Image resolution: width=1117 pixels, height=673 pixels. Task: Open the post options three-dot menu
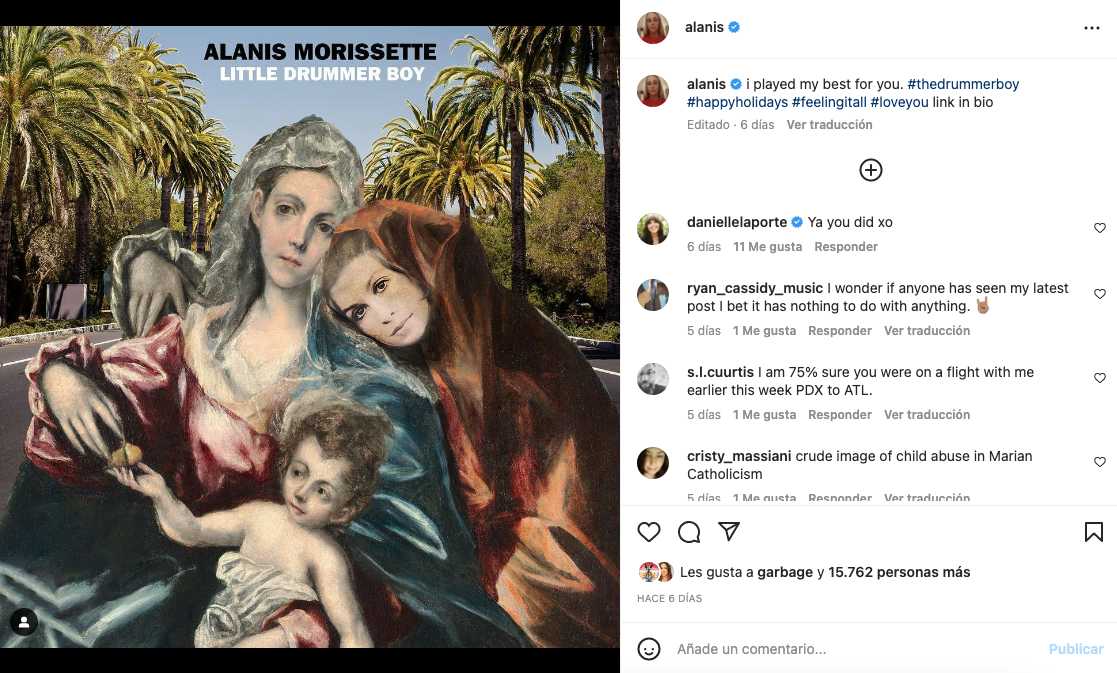click(x=1092, y=27)
